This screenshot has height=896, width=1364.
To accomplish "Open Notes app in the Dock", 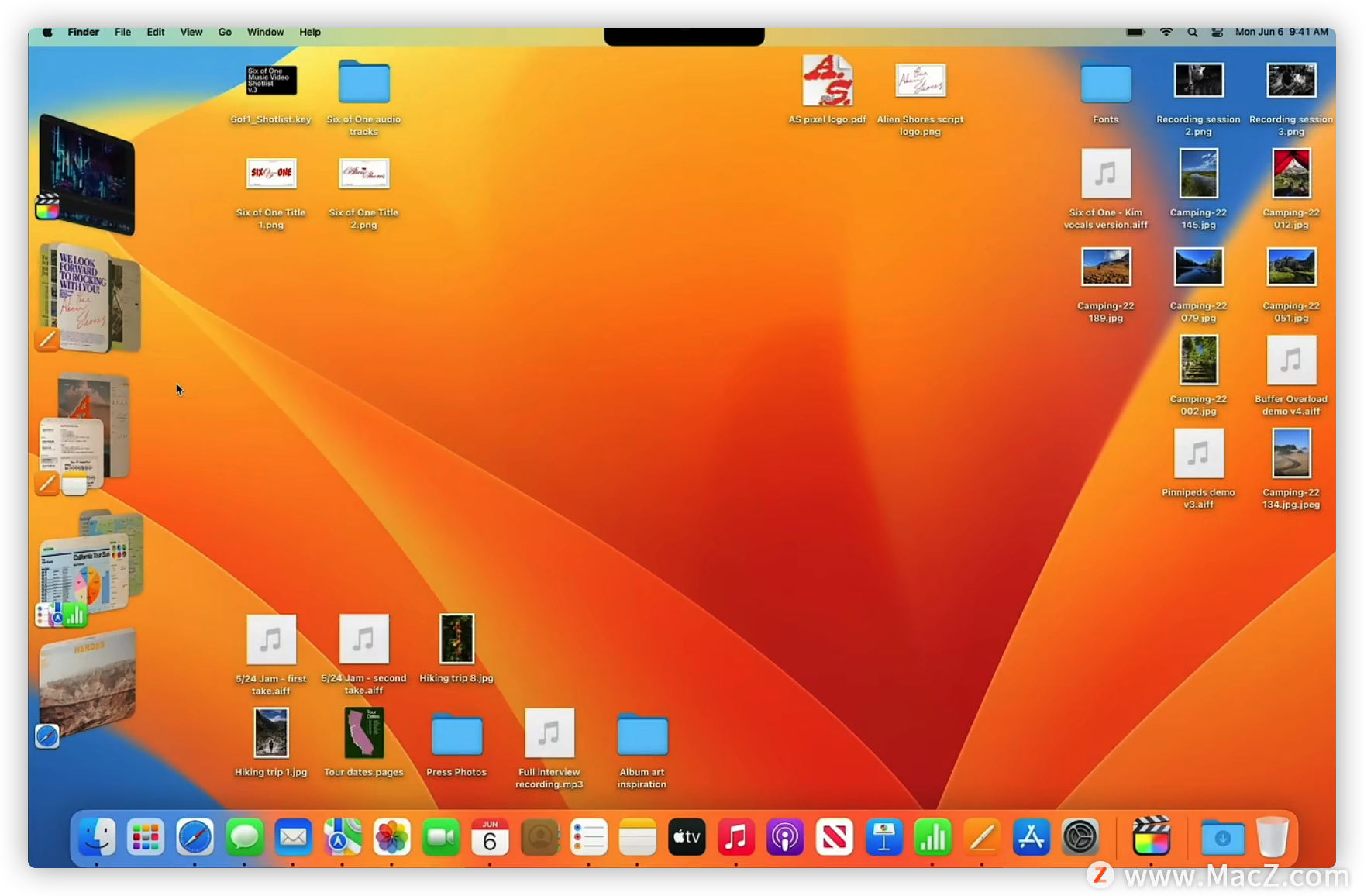I will tap(638, 837).
